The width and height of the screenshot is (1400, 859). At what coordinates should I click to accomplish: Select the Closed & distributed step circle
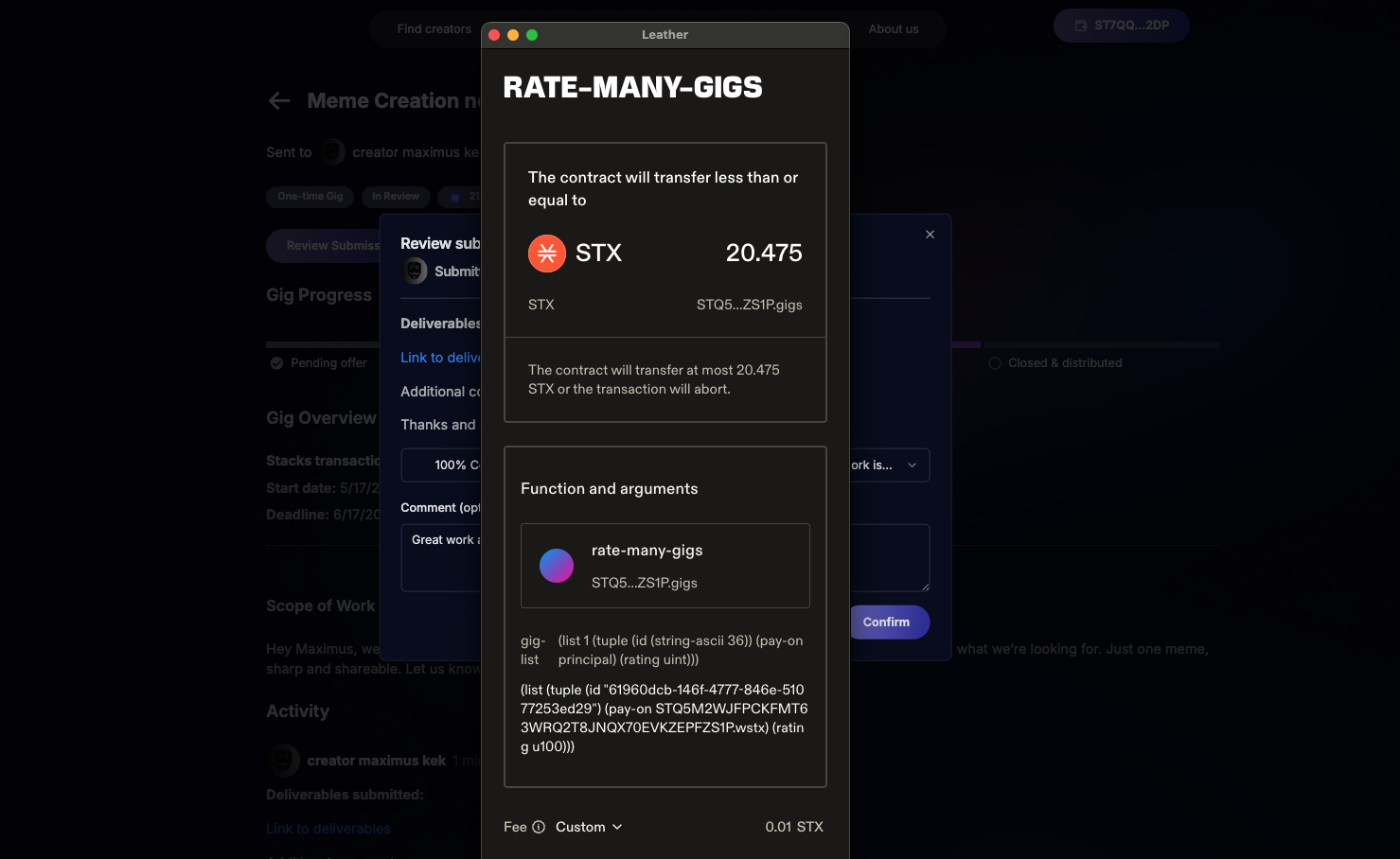point(995,363)
